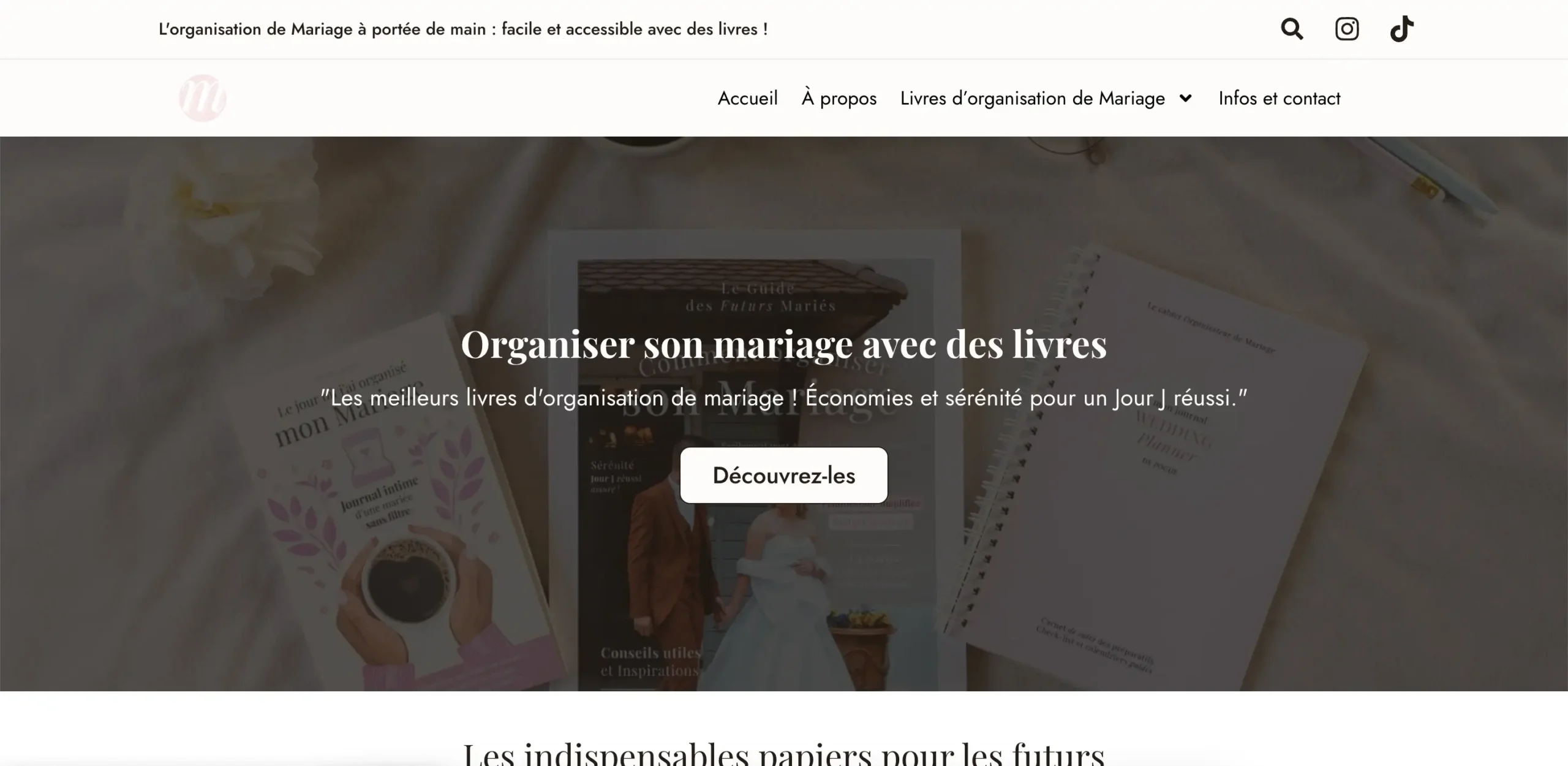Visit the Instagram profile icon
This screenshot has width=1568, height=766.
[x=1347, y=29]
